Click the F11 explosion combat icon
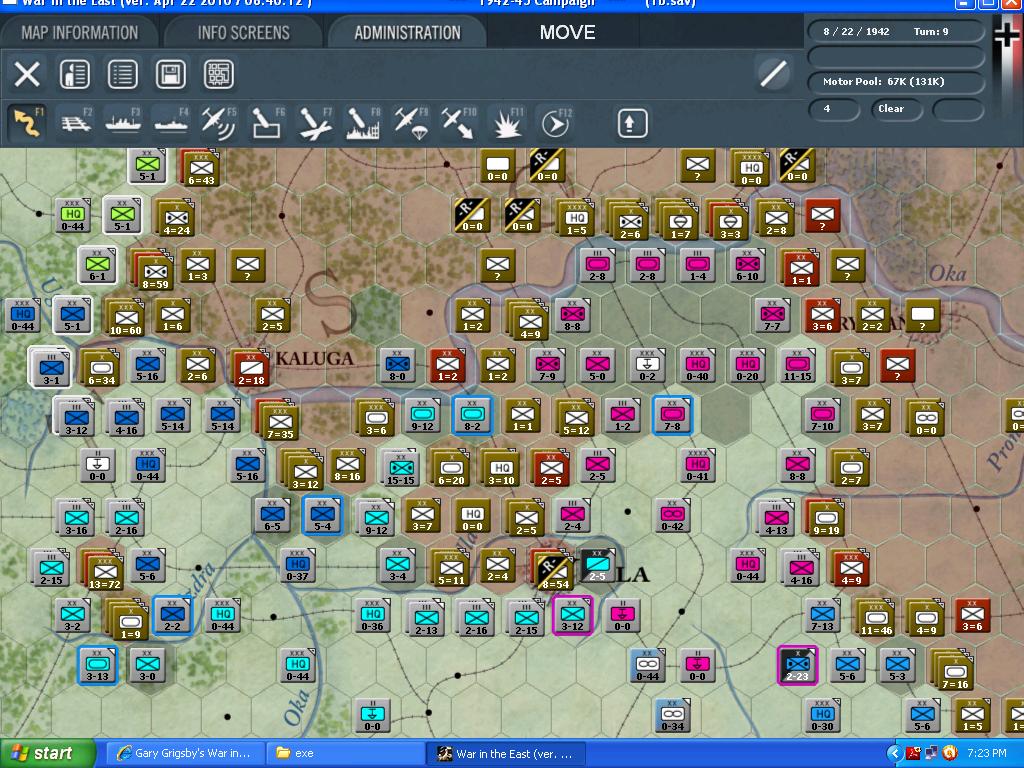Screen dimensions: 1024x768 (507, 123)
